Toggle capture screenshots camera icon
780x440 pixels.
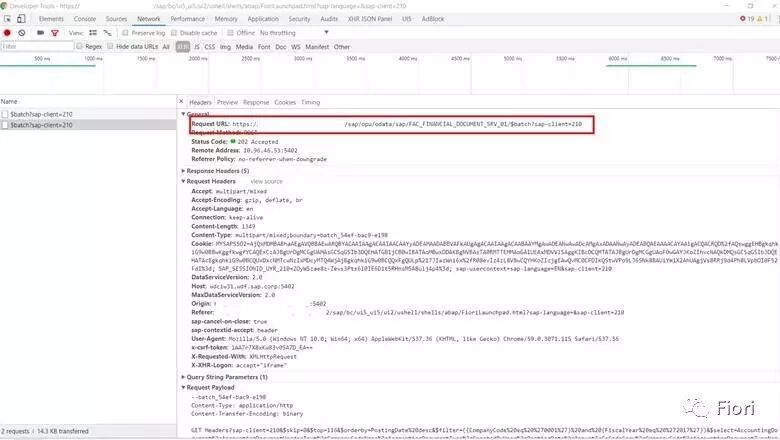[x=40, y=33]
